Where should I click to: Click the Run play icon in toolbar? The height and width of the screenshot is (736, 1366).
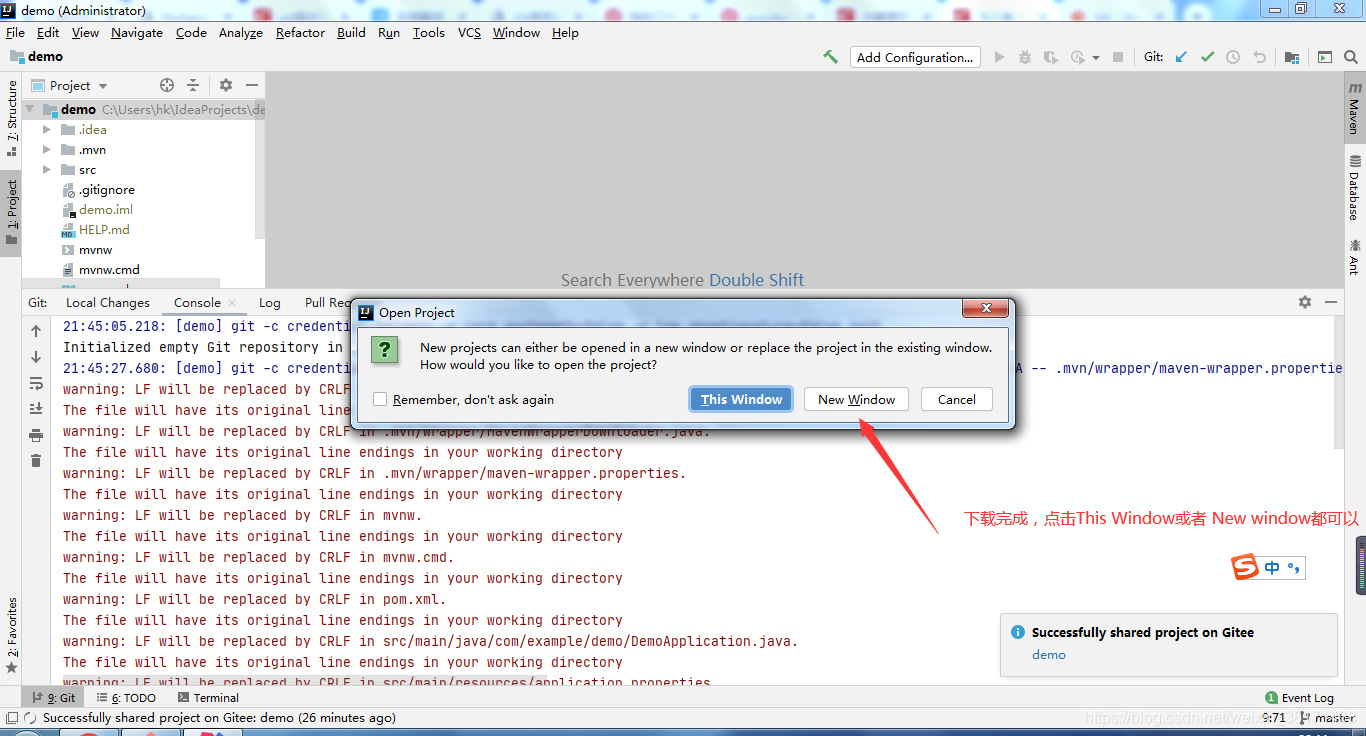tap(999, 57)
